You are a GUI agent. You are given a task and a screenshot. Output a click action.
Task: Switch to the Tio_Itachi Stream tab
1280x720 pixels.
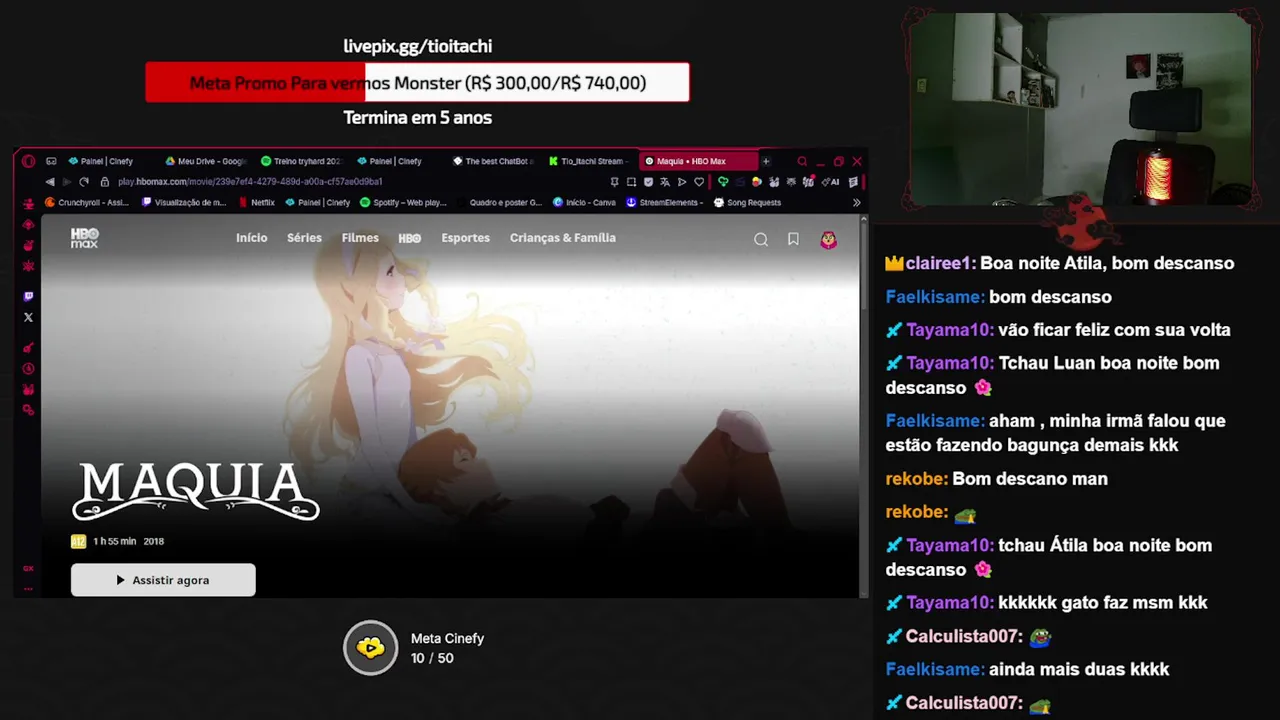588,161
